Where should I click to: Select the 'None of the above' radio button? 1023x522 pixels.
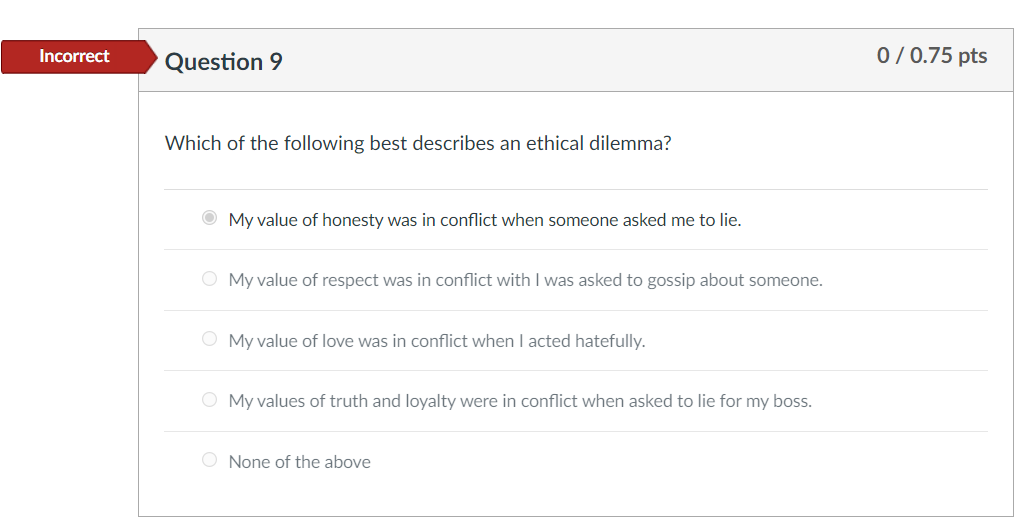pos(209,460)
